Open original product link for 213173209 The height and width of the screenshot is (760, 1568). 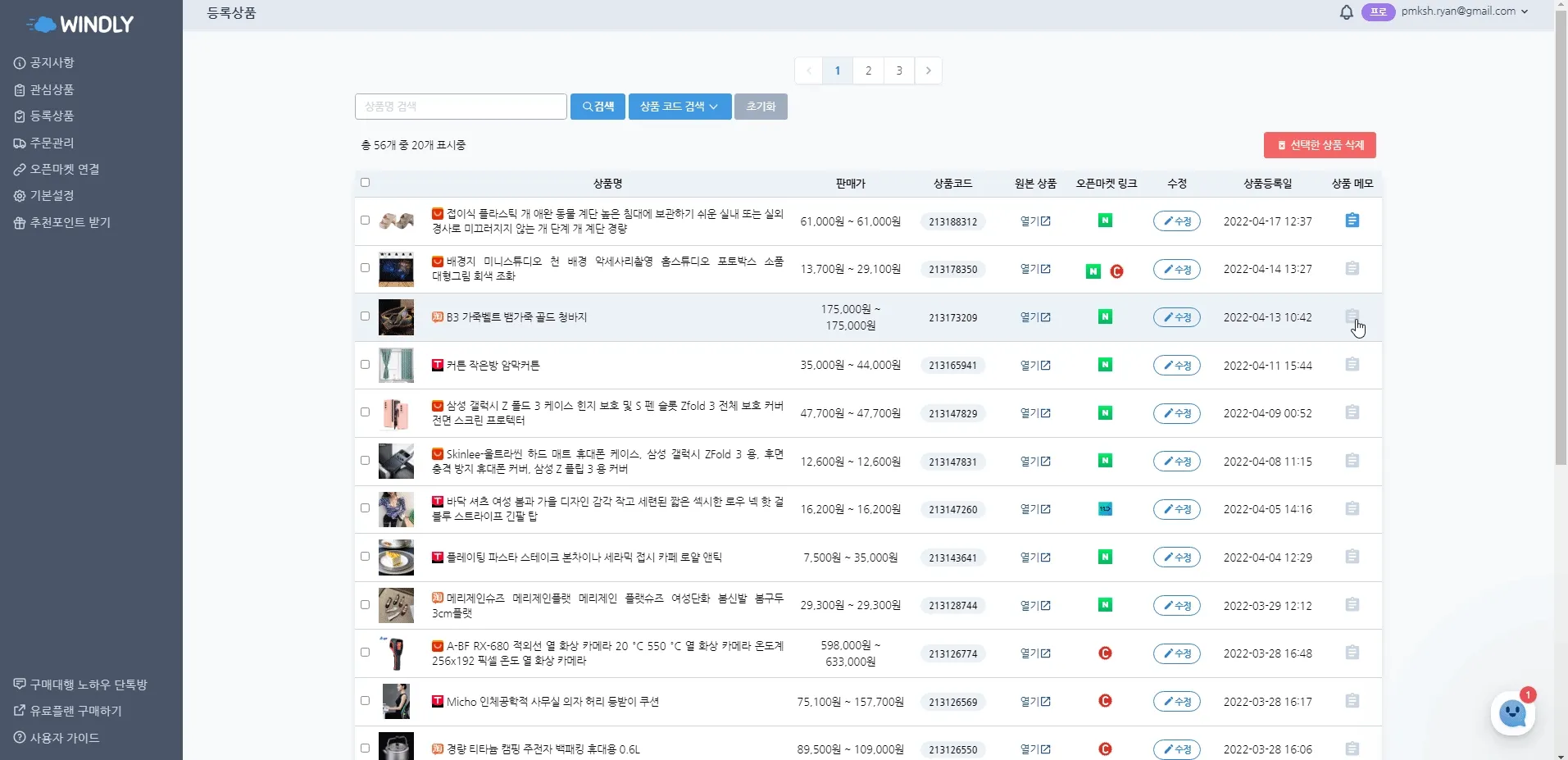click(1035, 317)
